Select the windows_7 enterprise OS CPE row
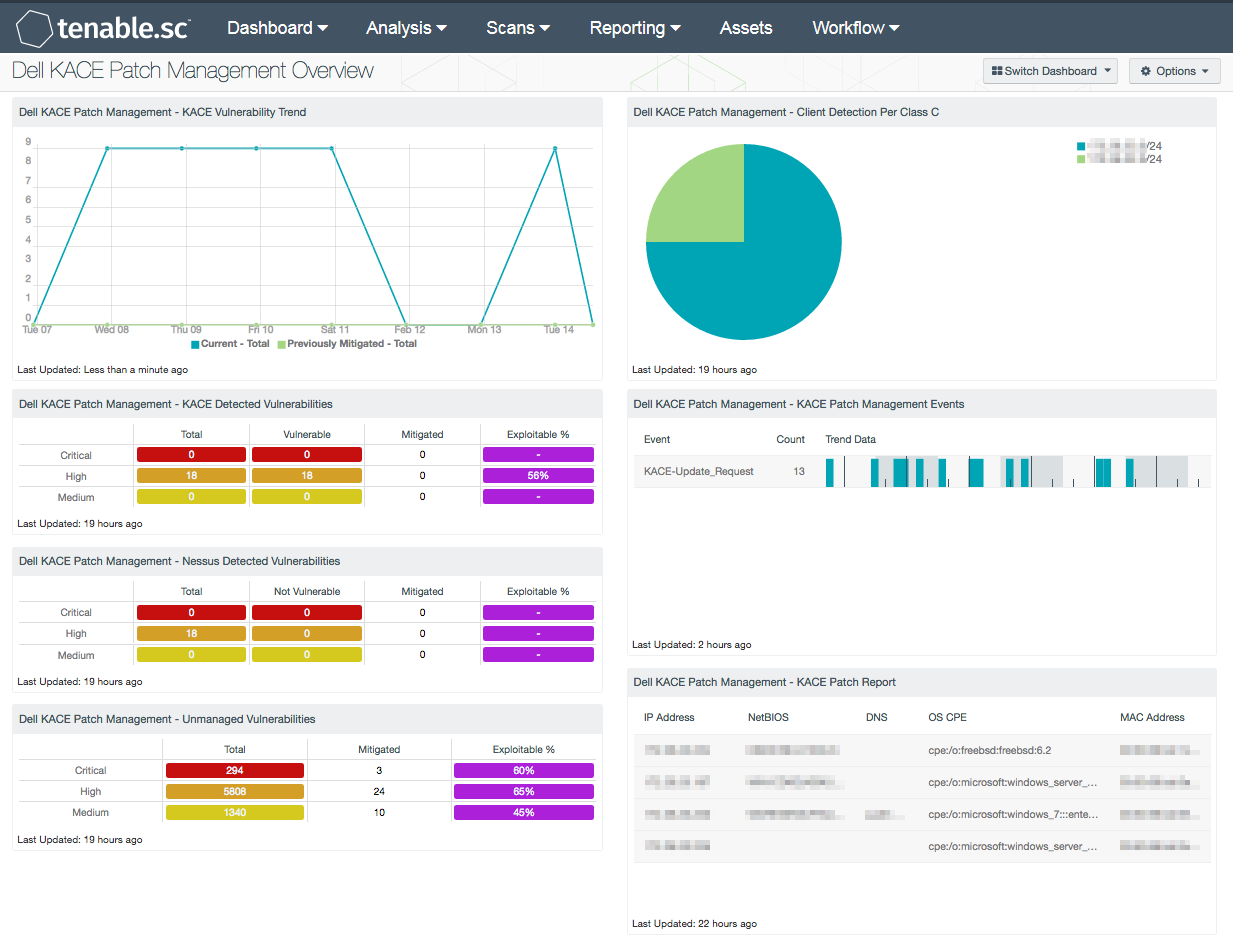Viewport: 1233px width, 949px height. click(x=922, y=815)
